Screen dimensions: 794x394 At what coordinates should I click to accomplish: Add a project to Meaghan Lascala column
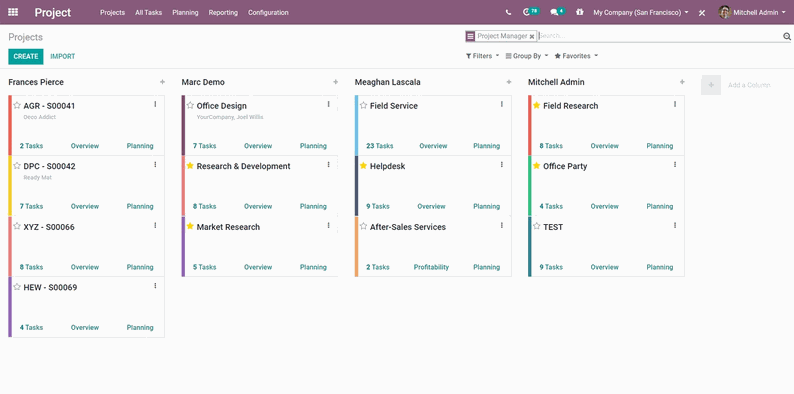(509, 82)
